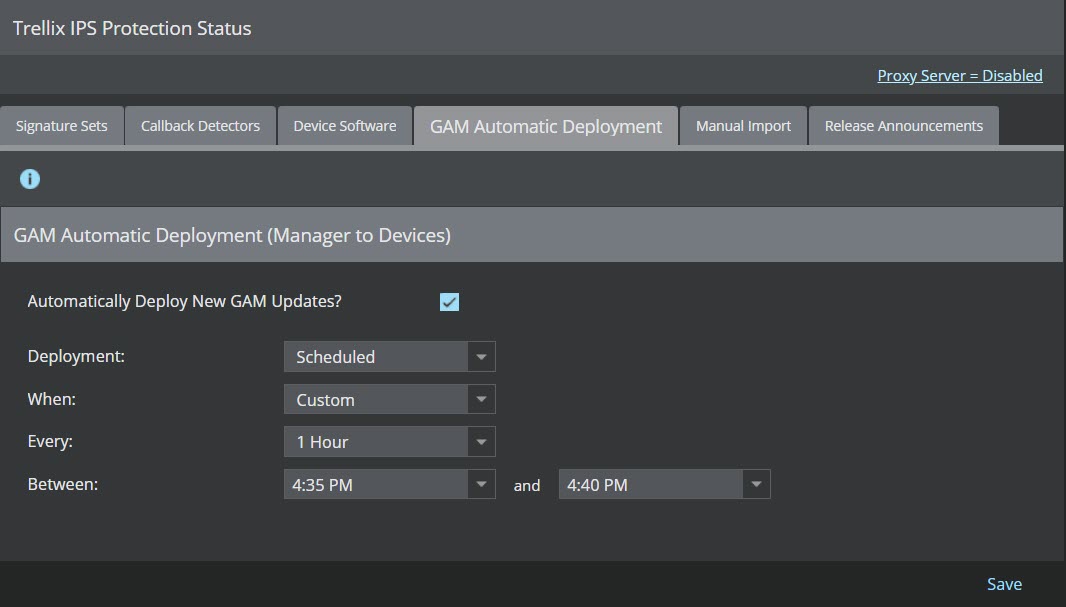Go to the Manual Import tab
The width and height of the screenshot is (1066, 607).
point(743,126)
